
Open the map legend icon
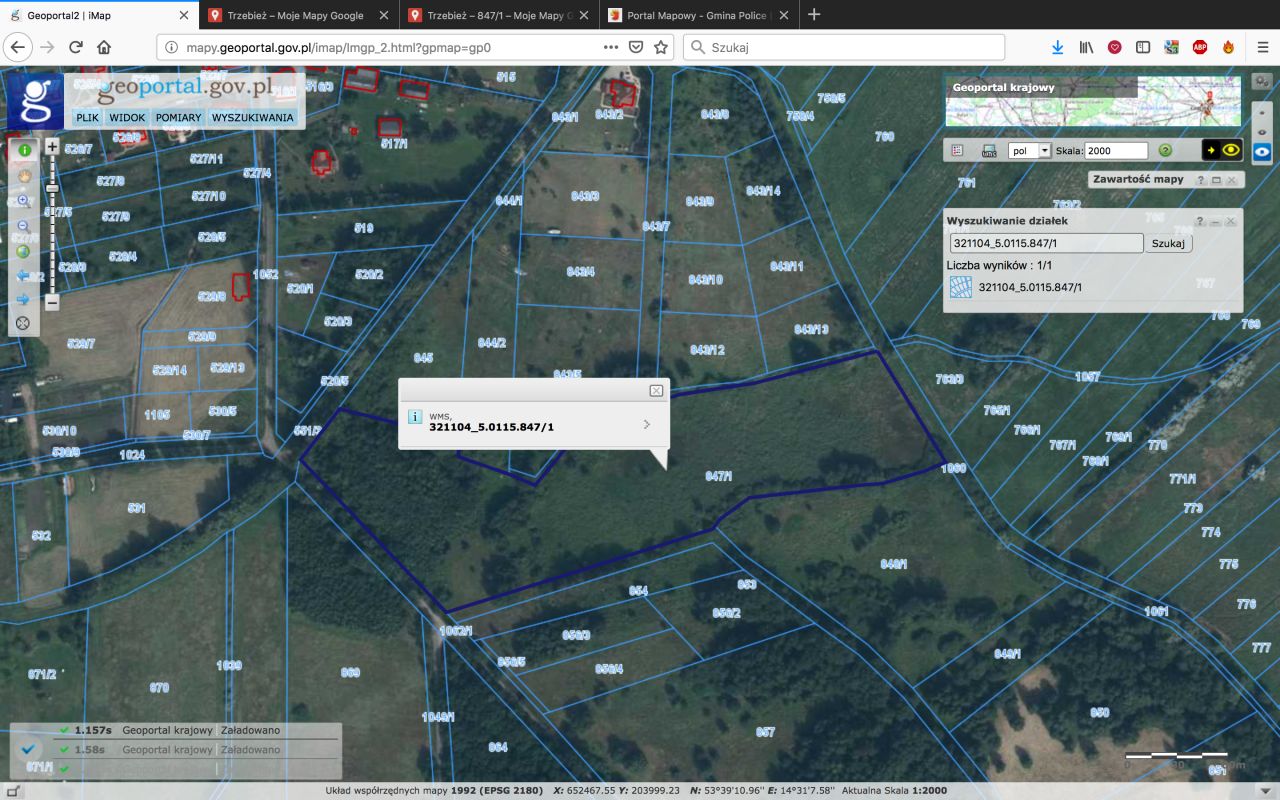tap(957, 150)
